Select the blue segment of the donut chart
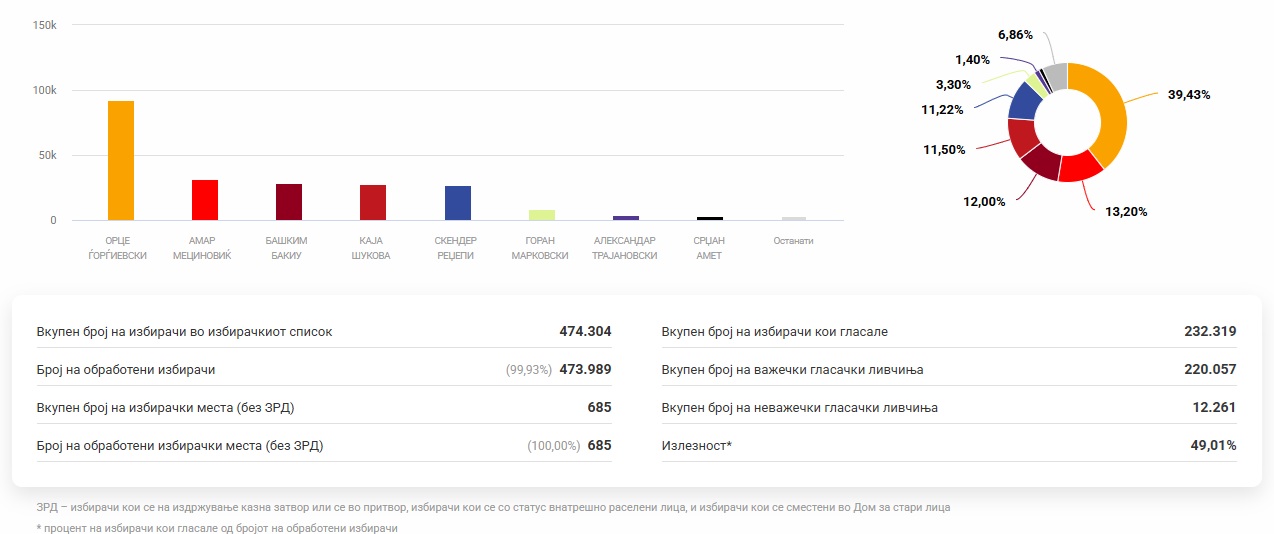 click(1023, 100)
